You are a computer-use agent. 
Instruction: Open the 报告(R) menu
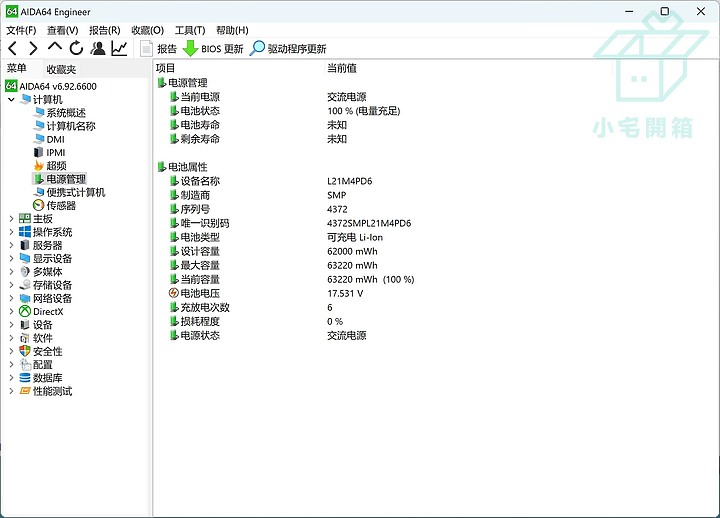[x=105, y=30]
